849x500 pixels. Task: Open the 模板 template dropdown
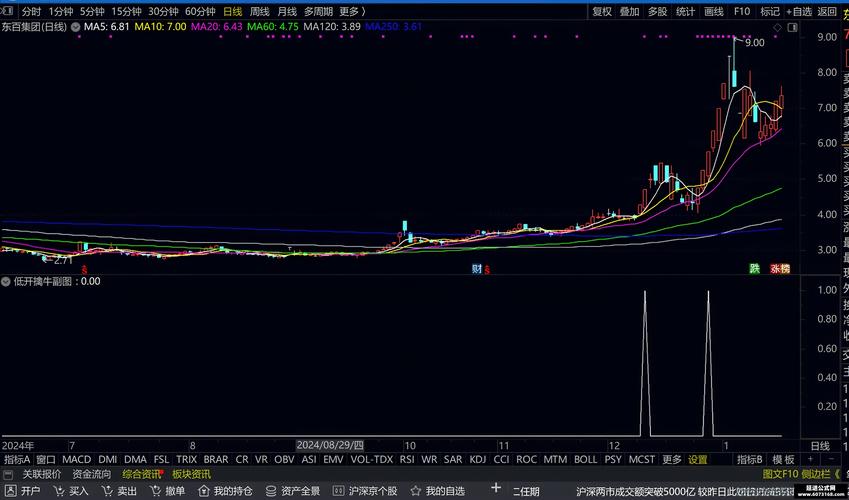tap(782, 460)
